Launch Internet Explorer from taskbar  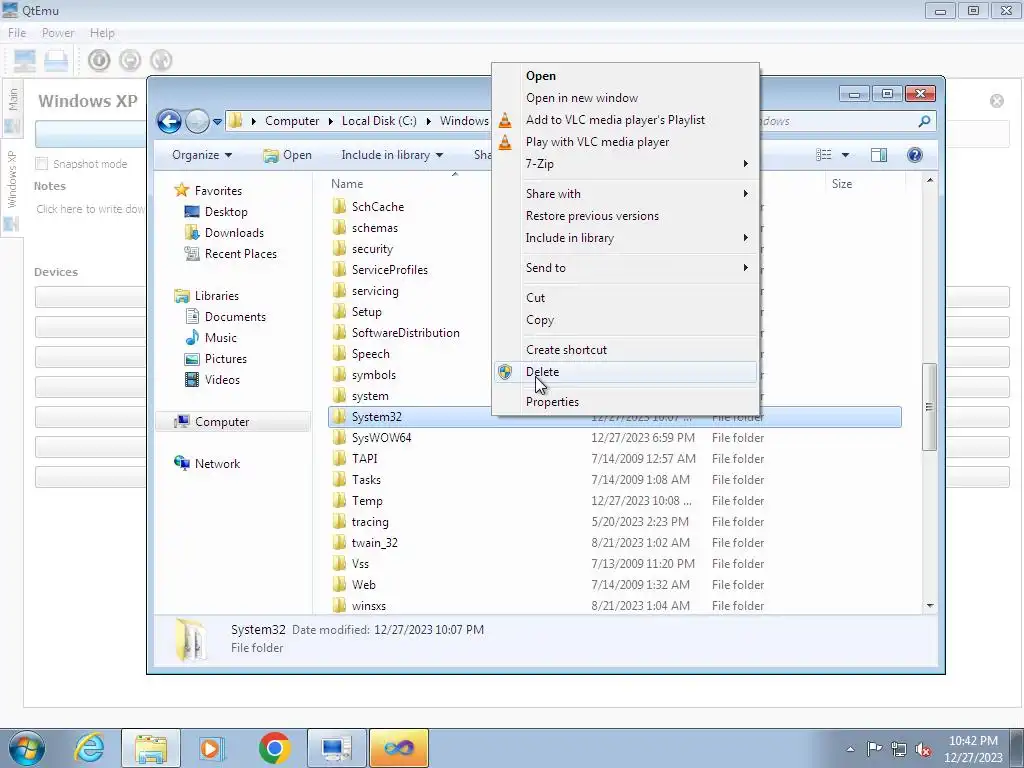pyautogui.click(x=89, y=748)
